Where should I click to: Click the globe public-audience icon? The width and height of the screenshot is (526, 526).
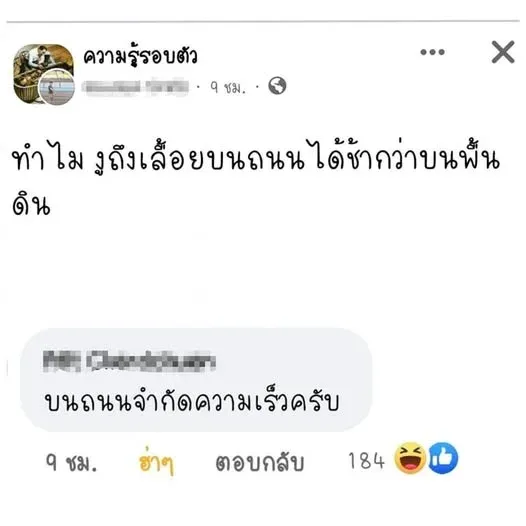277,86
